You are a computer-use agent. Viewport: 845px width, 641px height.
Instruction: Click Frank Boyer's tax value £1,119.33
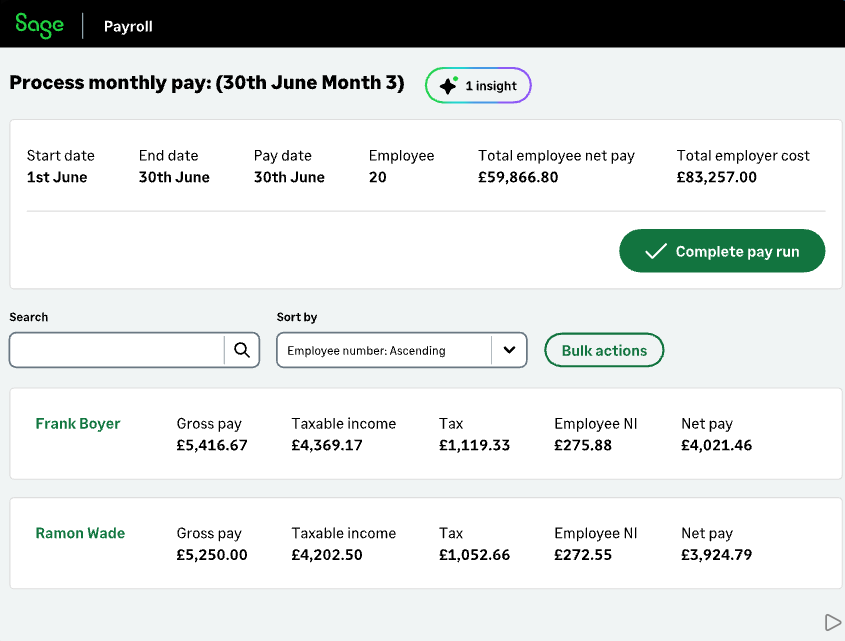[474, 445]
